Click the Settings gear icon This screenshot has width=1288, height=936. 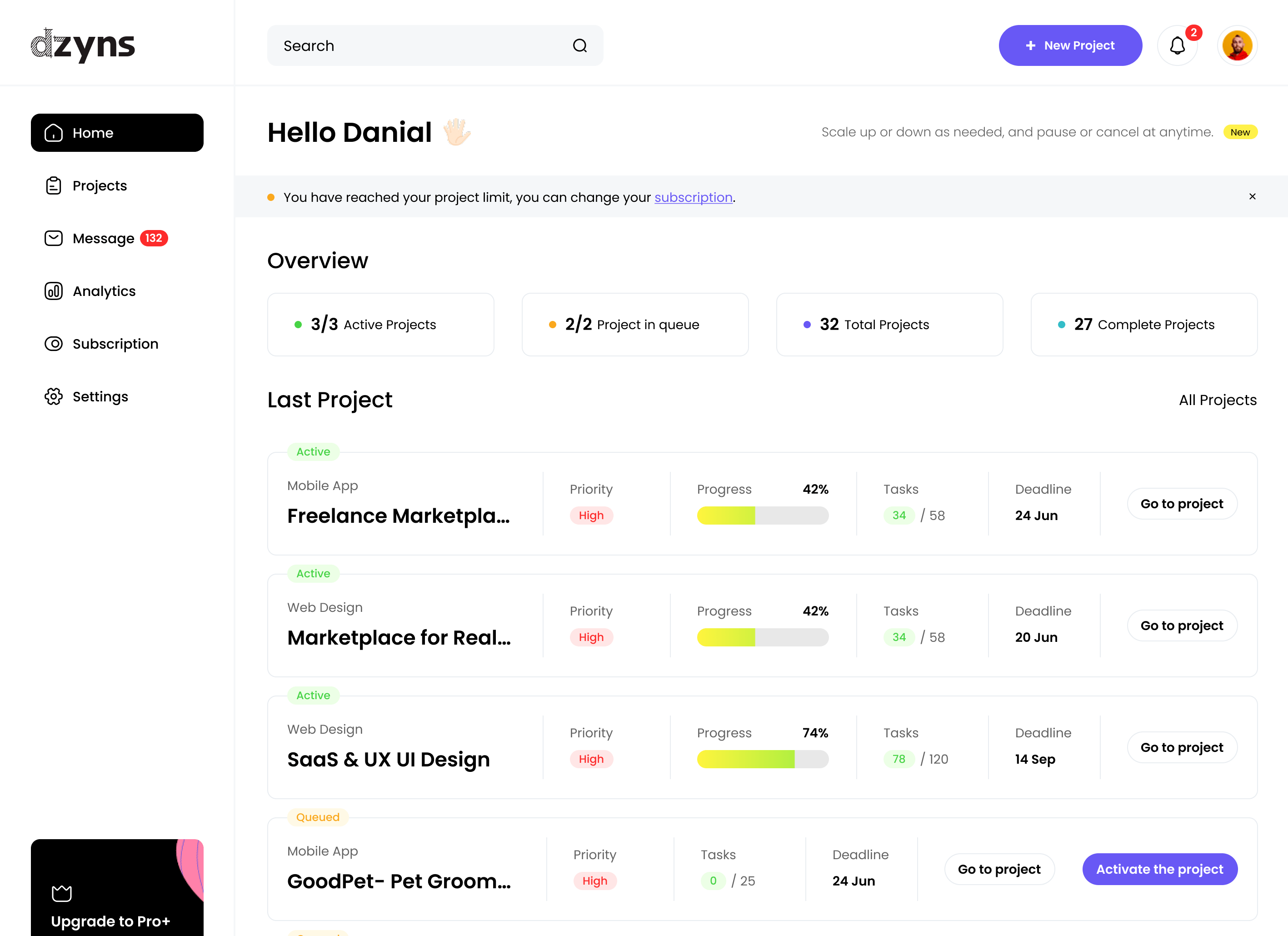tap(53, 396)
